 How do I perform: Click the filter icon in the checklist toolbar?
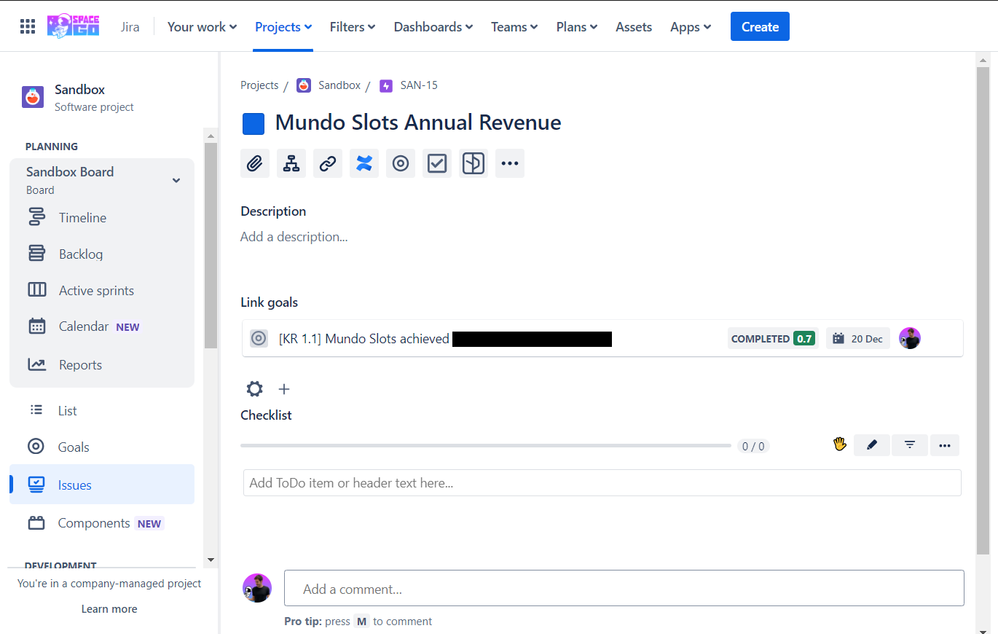click(x=908, y=444)
